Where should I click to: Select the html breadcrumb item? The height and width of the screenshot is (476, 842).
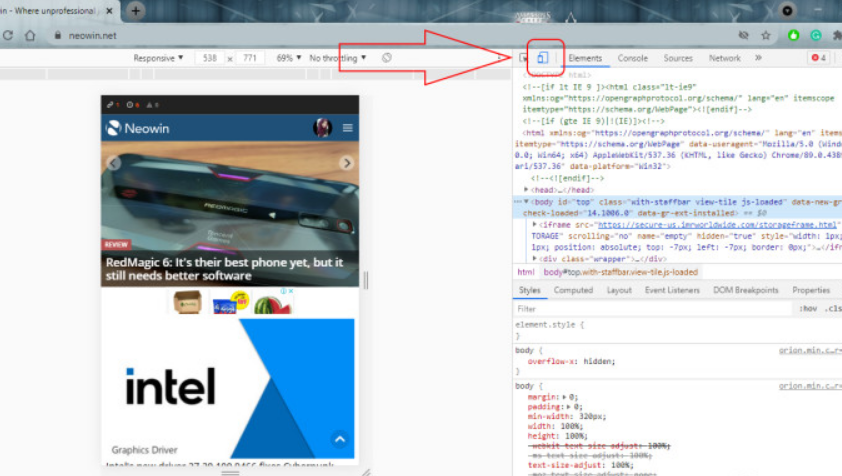point(526,272)
